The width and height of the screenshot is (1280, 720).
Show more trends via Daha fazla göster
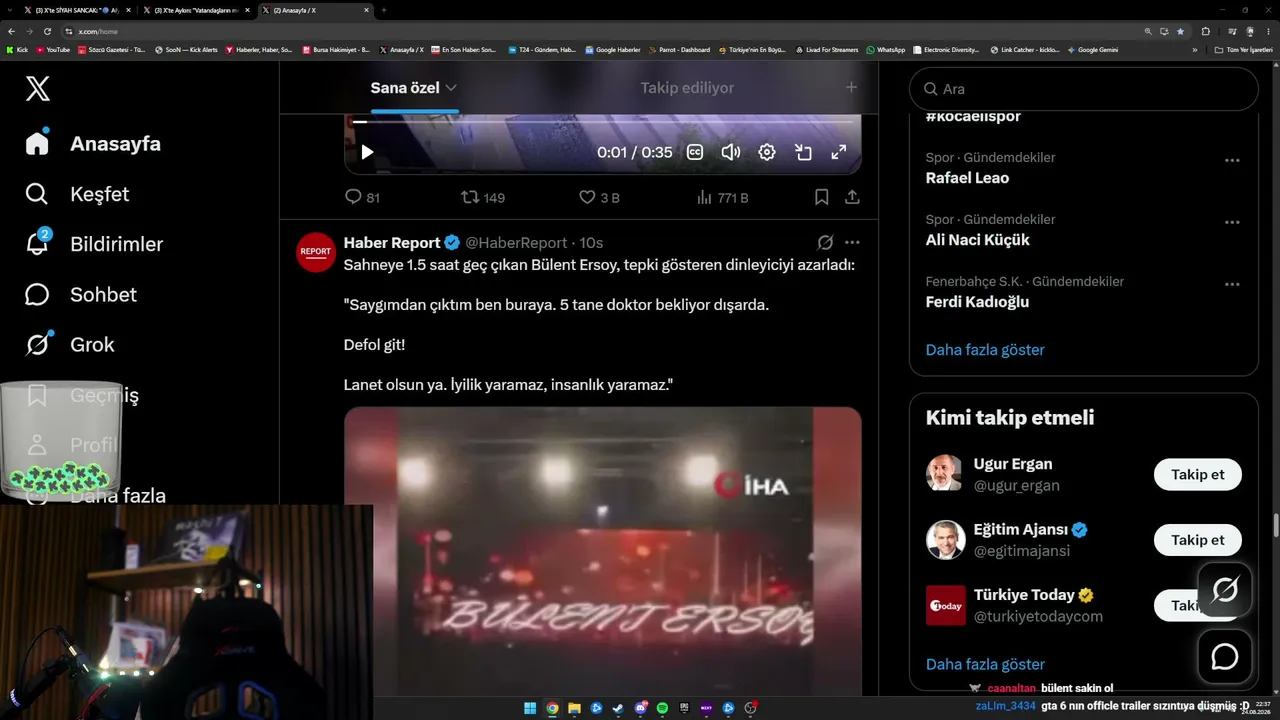point(985,350)
